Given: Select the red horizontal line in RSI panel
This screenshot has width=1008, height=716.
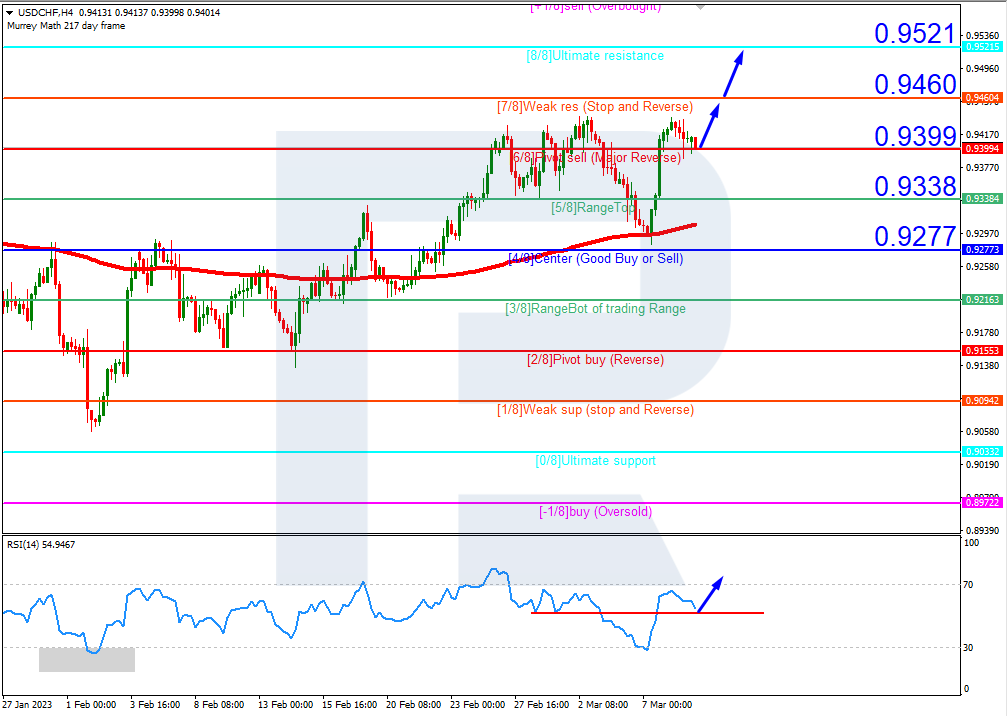Looking at the screenshot, I should (647, 613).
